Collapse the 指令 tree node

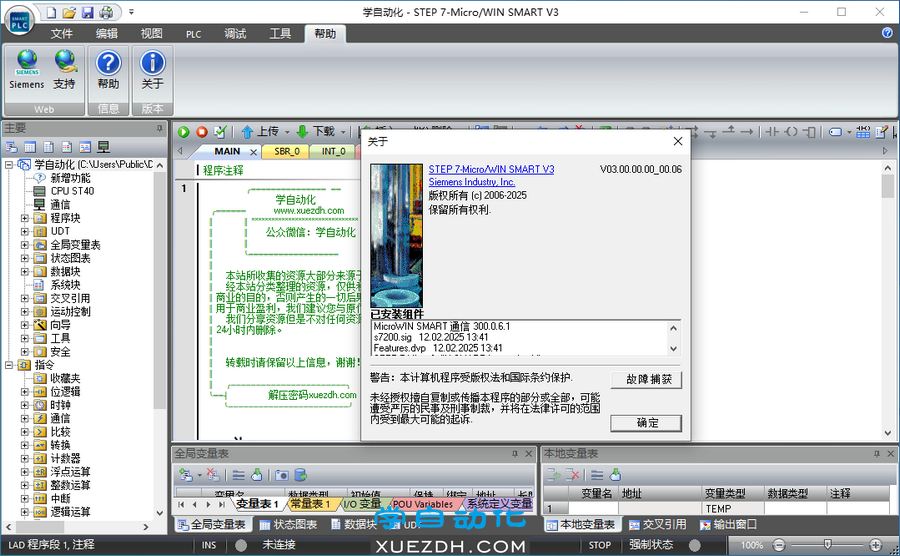tap(9, 365)
